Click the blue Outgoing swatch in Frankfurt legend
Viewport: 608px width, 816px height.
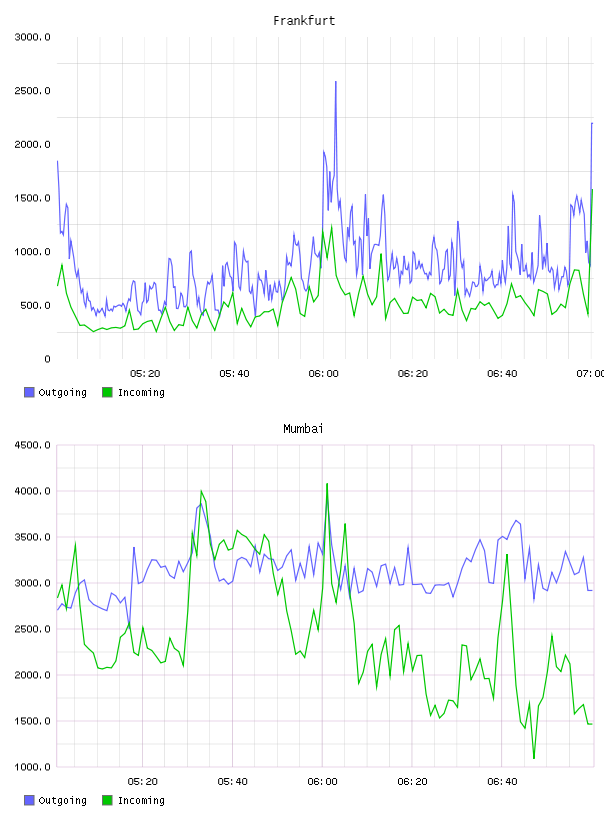(x=29, y=392)
